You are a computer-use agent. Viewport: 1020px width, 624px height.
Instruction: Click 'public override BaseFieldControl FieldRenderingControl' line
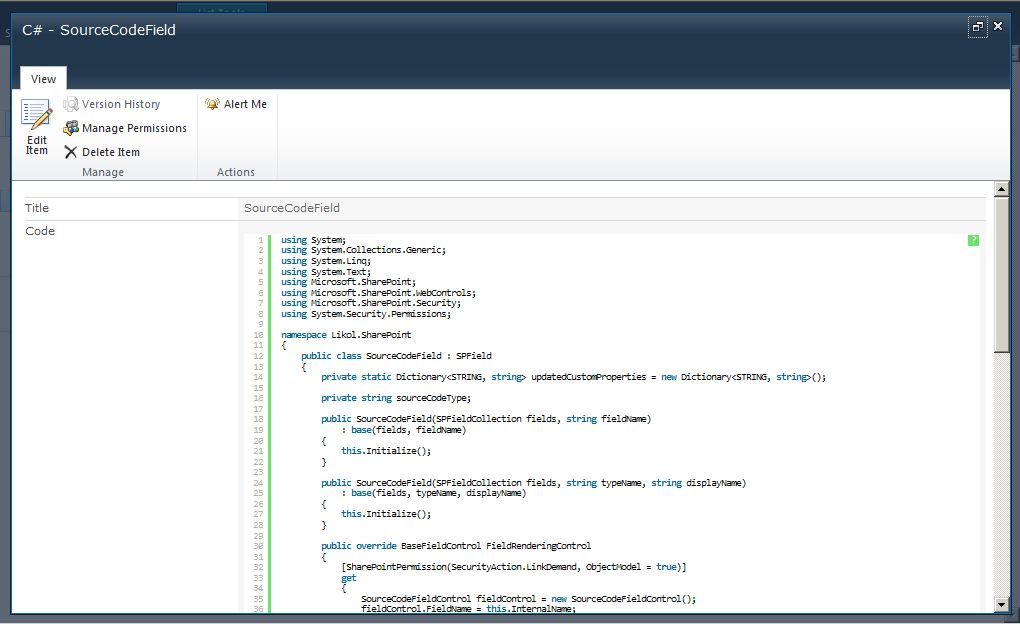456,546
